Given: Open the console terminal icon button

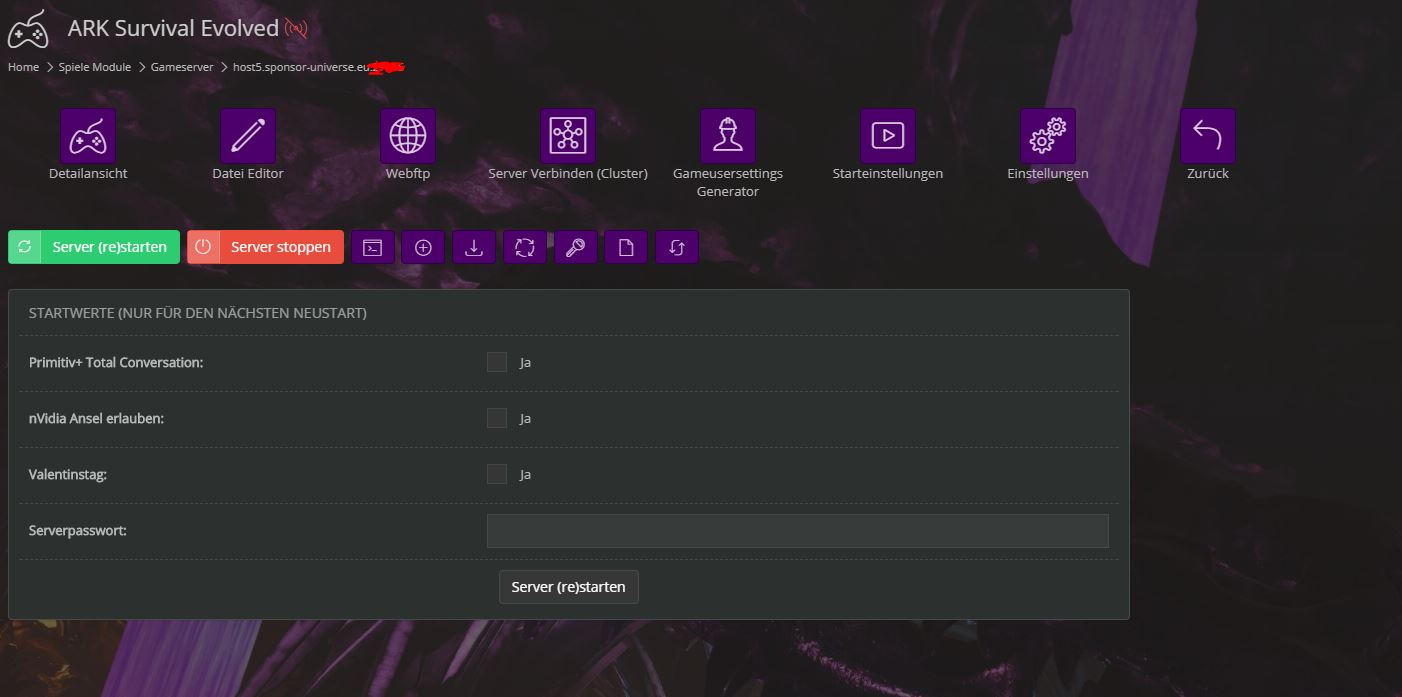Looking at the screenshot, I should coord(373,248).
